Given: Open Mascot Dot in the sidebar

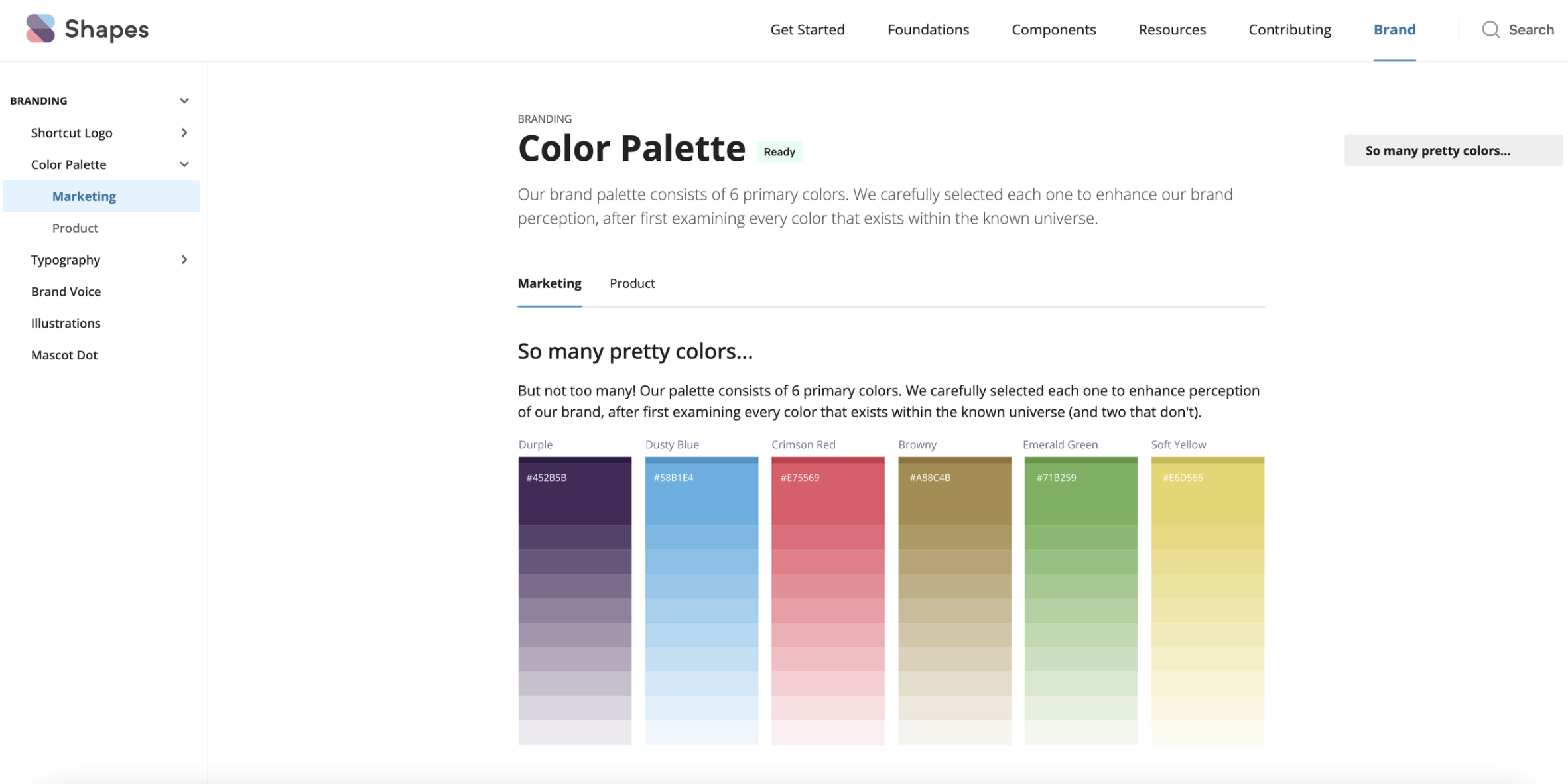Looking at the screenshot, I should [x=64, y=355].
